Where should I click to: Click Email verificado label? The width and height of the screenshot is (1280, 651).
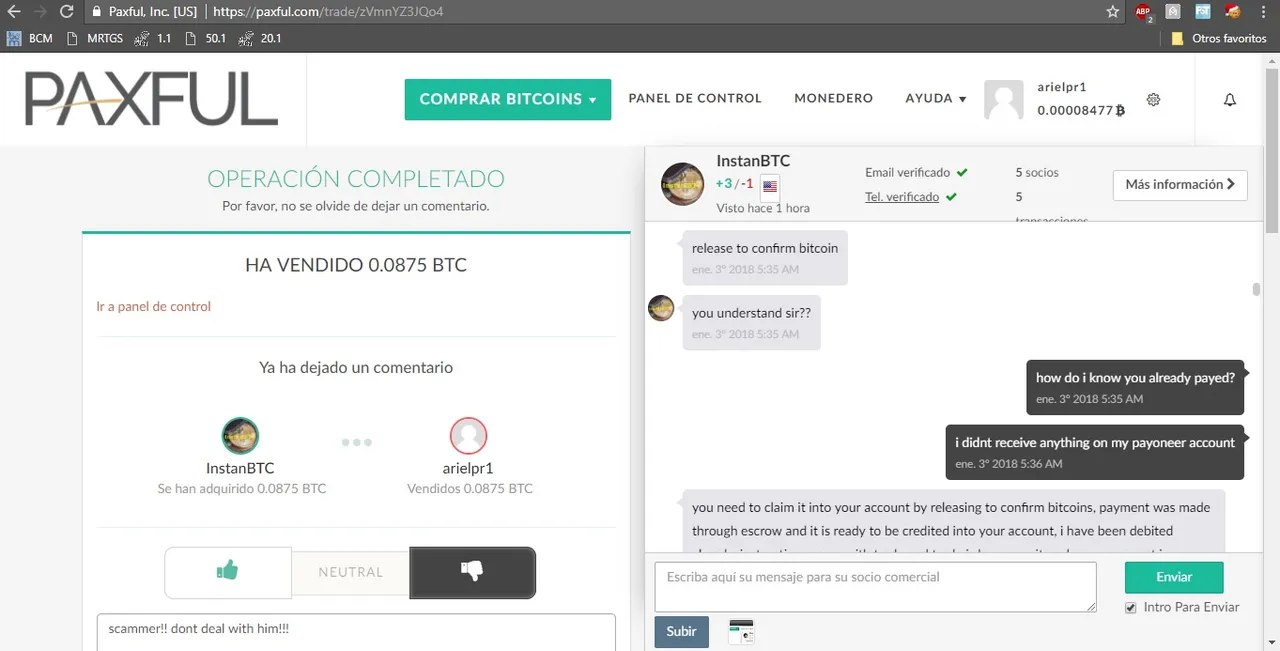tap(907, 173)
